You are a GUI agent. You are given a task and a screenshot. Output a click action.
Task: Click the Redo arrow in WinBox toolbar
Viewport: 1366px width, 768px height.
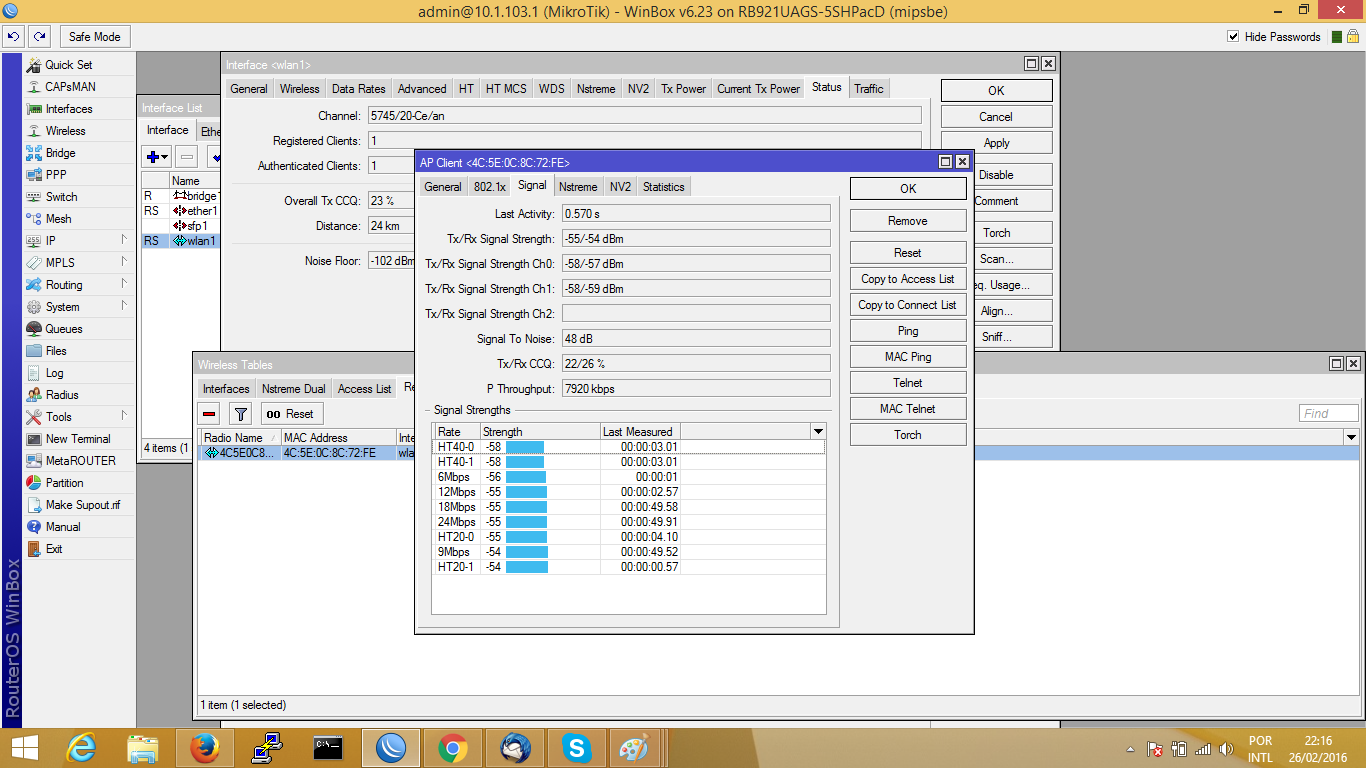pos(39,37)
